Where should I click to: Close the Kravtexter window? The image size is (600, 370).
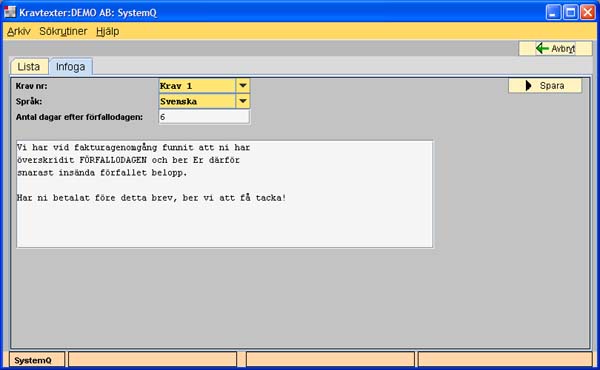[x=587, y=12]
